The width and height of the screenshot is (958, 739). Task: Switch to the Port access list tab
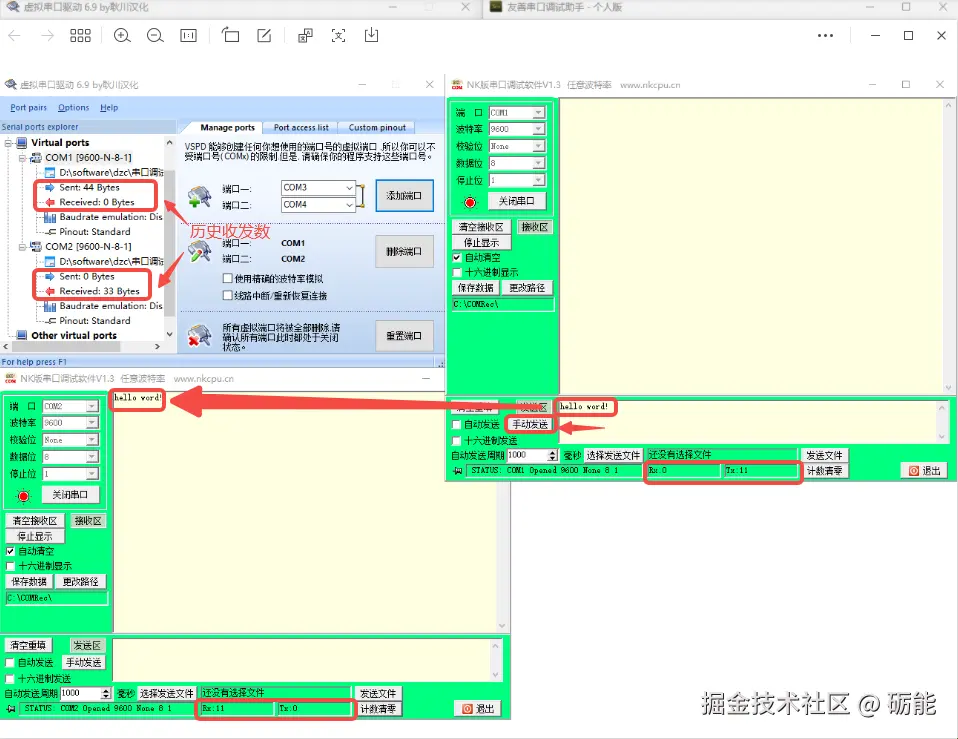[x=301, y=128]
